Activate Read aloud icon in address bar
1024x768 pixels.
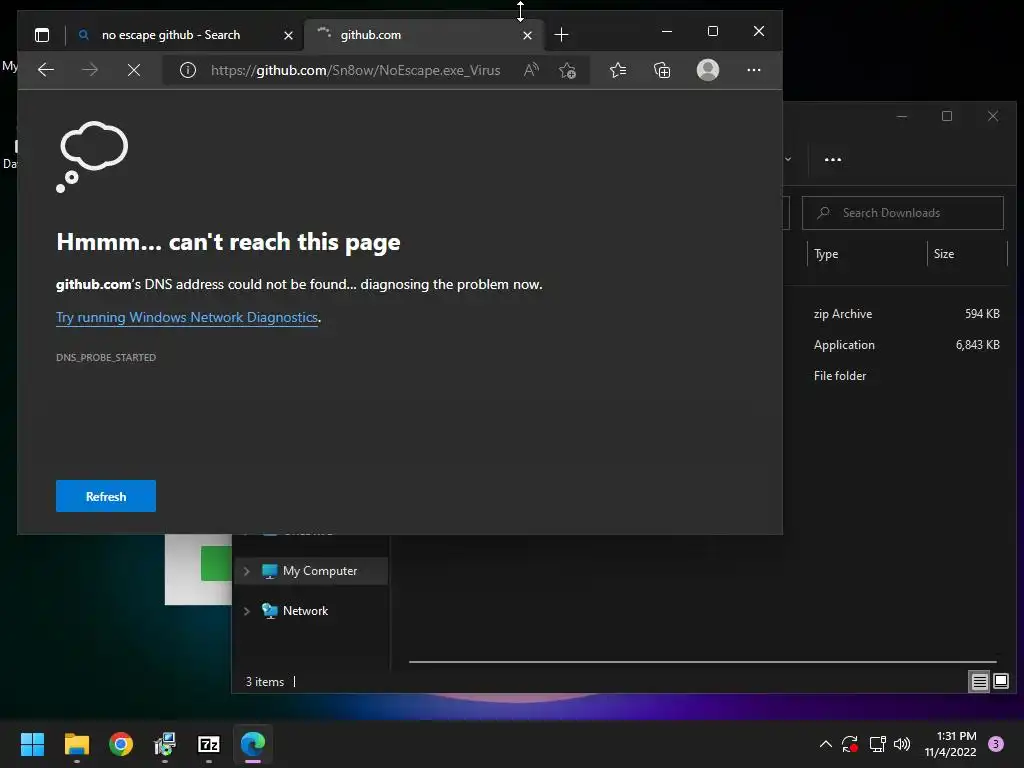coord(531,70)
